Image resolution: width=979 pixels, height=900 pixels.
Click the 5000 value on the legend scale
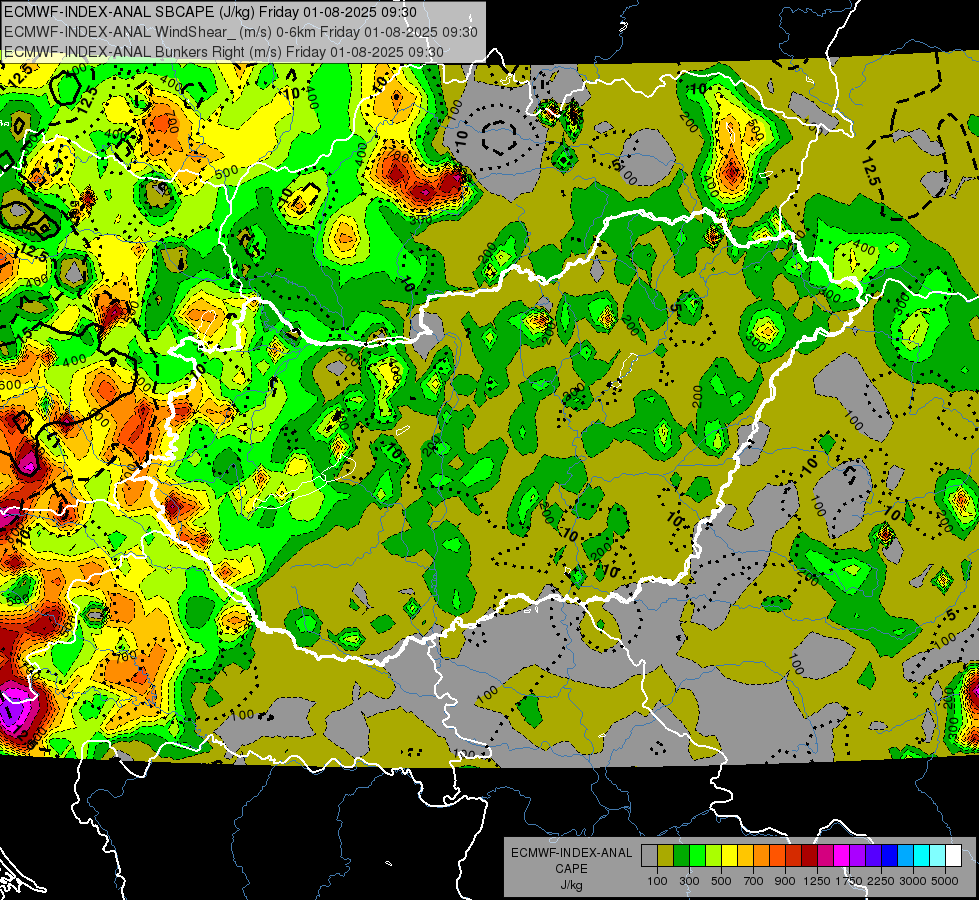pos(945,881)
